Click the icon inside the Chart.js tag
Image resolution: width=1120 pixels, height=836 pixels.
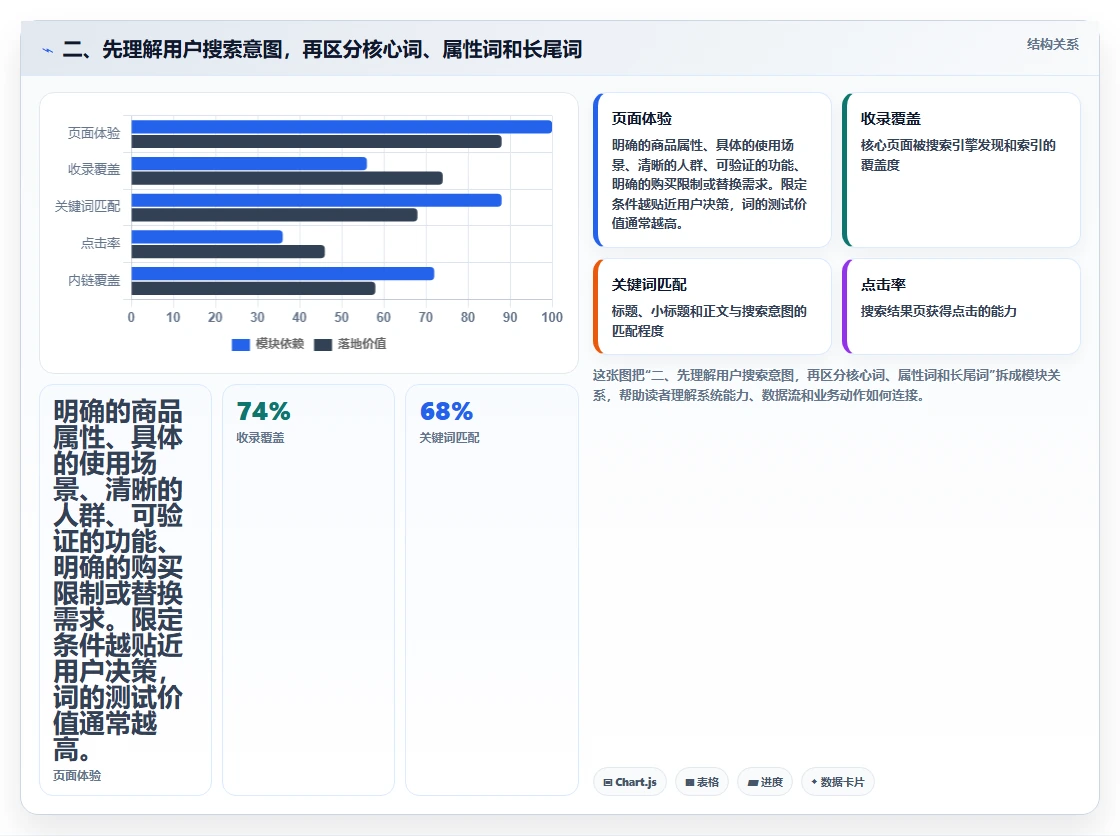[608, 782]
